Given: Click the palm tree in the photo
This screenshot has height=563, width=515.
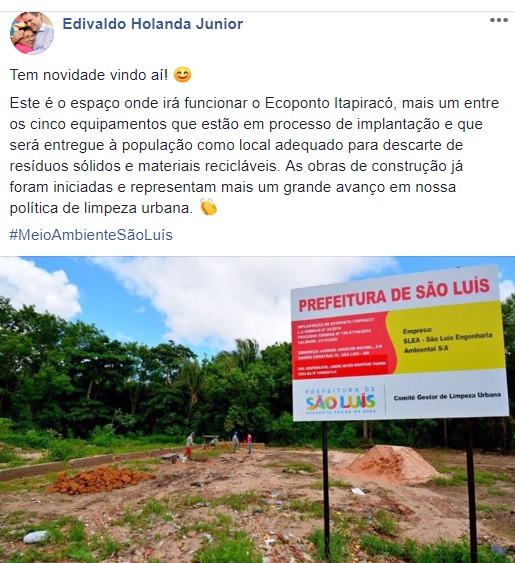Looking at the screenshot, I should click(242, 355).
